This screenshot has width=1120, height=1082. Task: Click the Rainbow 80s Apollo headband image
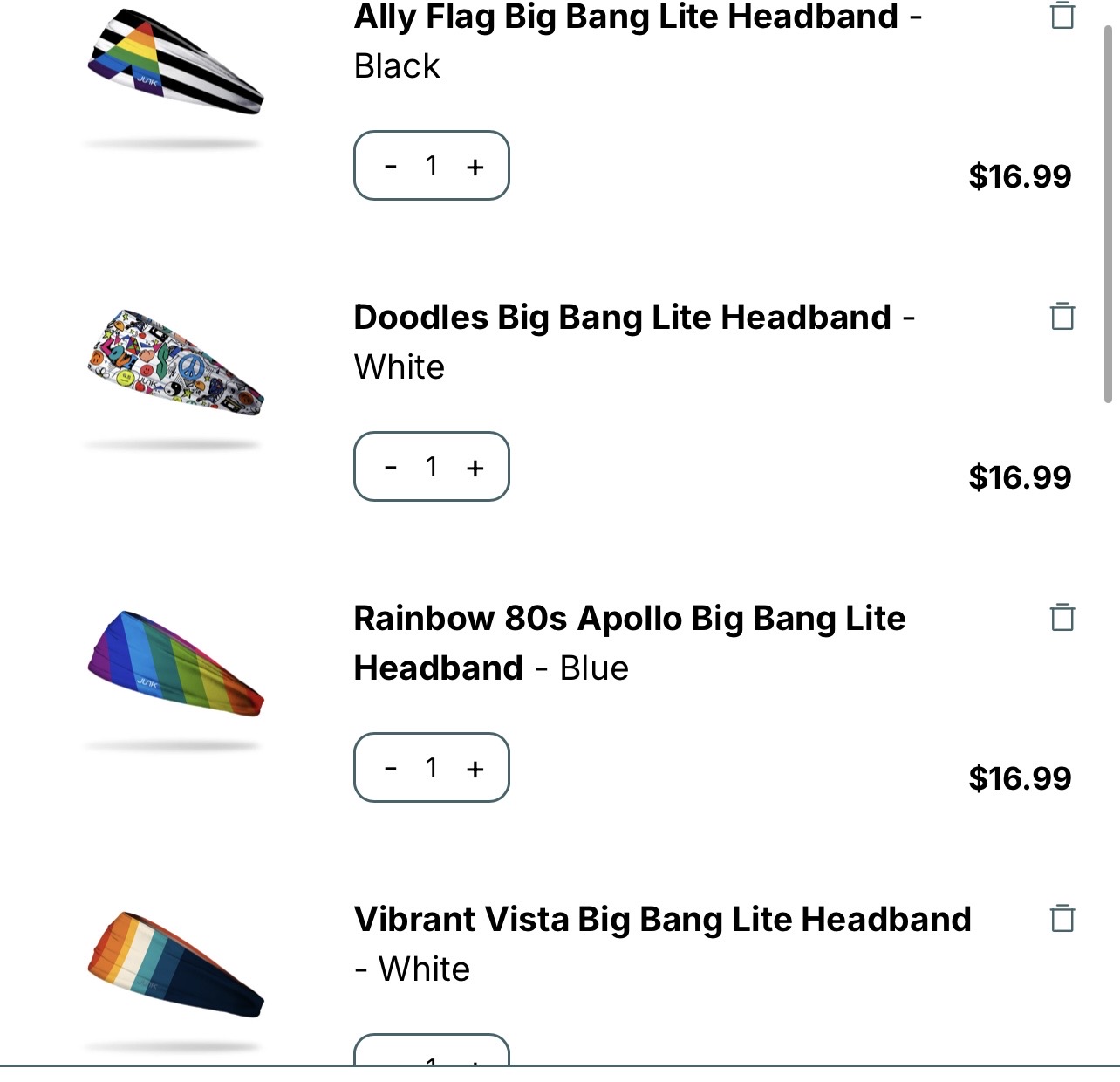[x=175, y=663]
